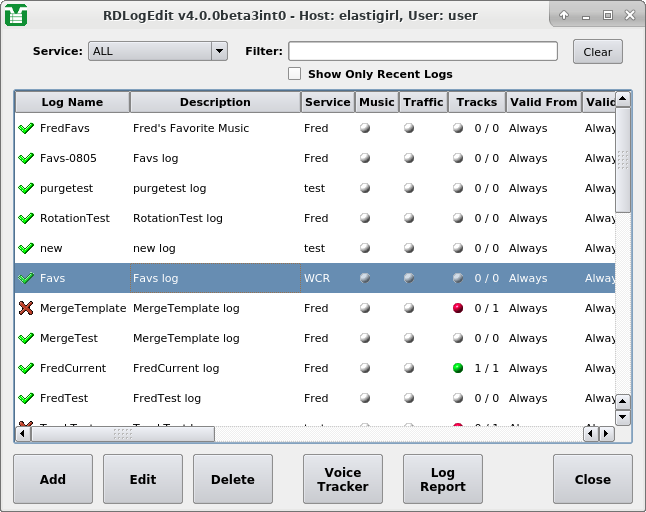
Task: Enable Show Only Recent Logs checkbox
Action: coord(295,74)
